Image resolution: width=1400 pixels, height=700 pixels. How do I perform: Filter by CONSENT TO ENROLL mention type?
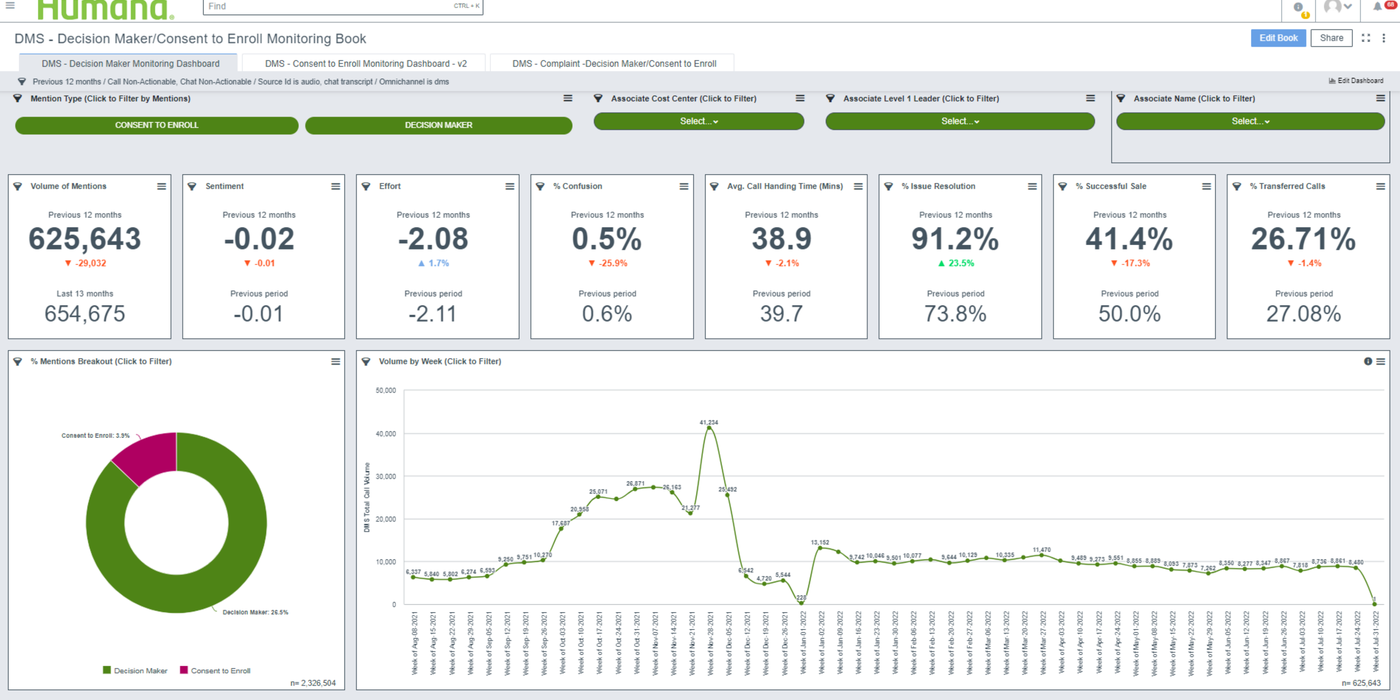157,125
